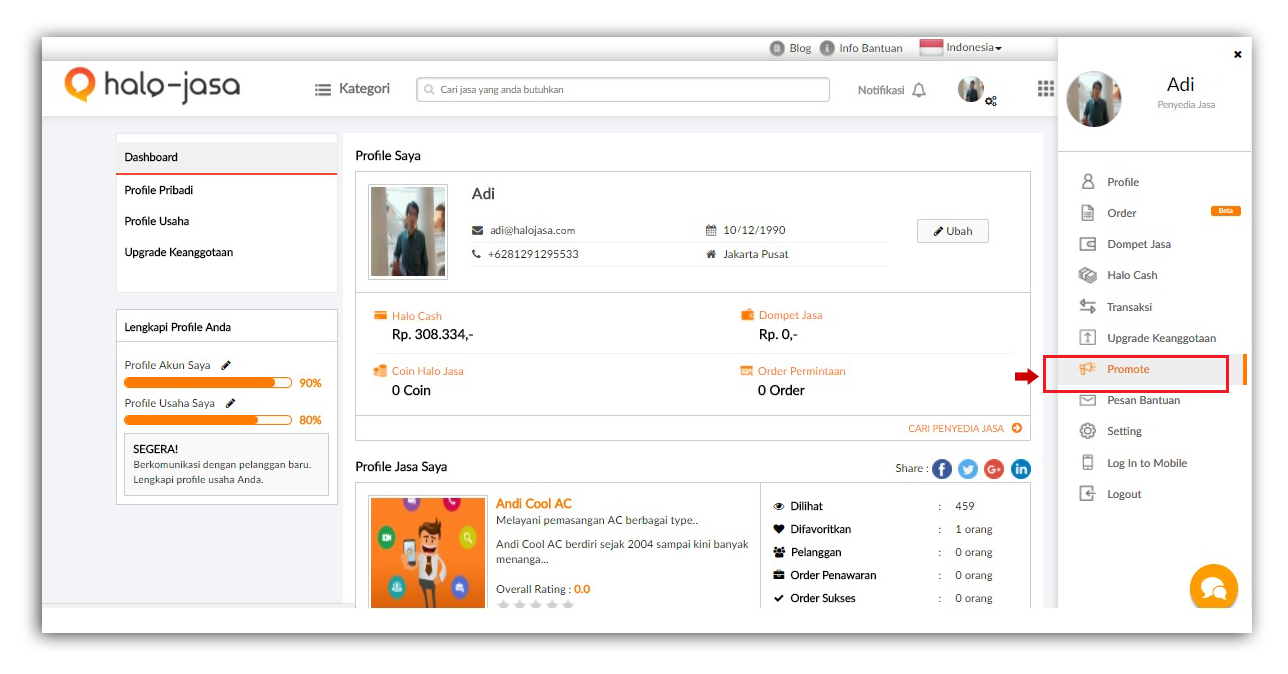
Task: Expand the Indonesia language dropdown
Action: [960, 47]
